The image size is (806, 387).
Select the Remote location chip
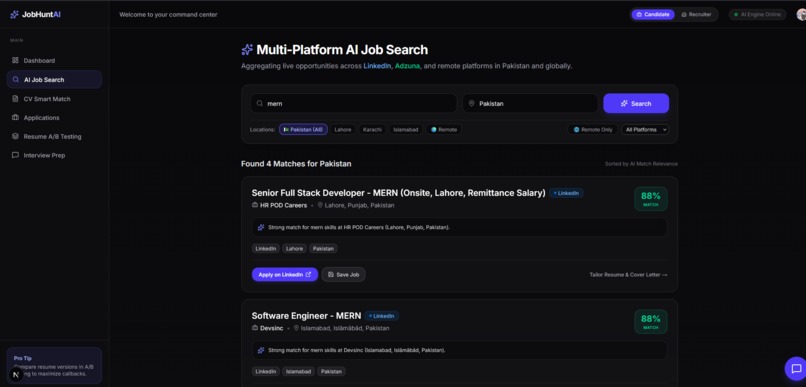pyautogui.click(x=444, y=130)
